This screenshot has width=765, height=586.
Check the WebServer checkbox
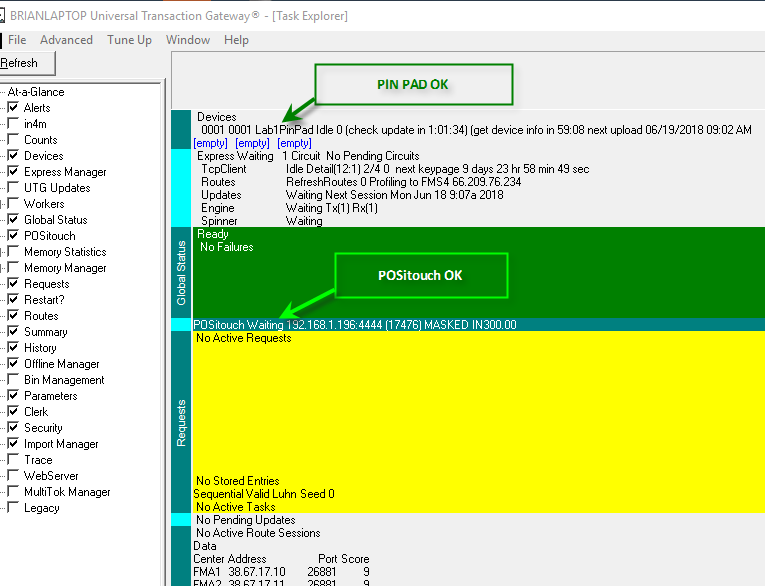click(x=13, y=476)
